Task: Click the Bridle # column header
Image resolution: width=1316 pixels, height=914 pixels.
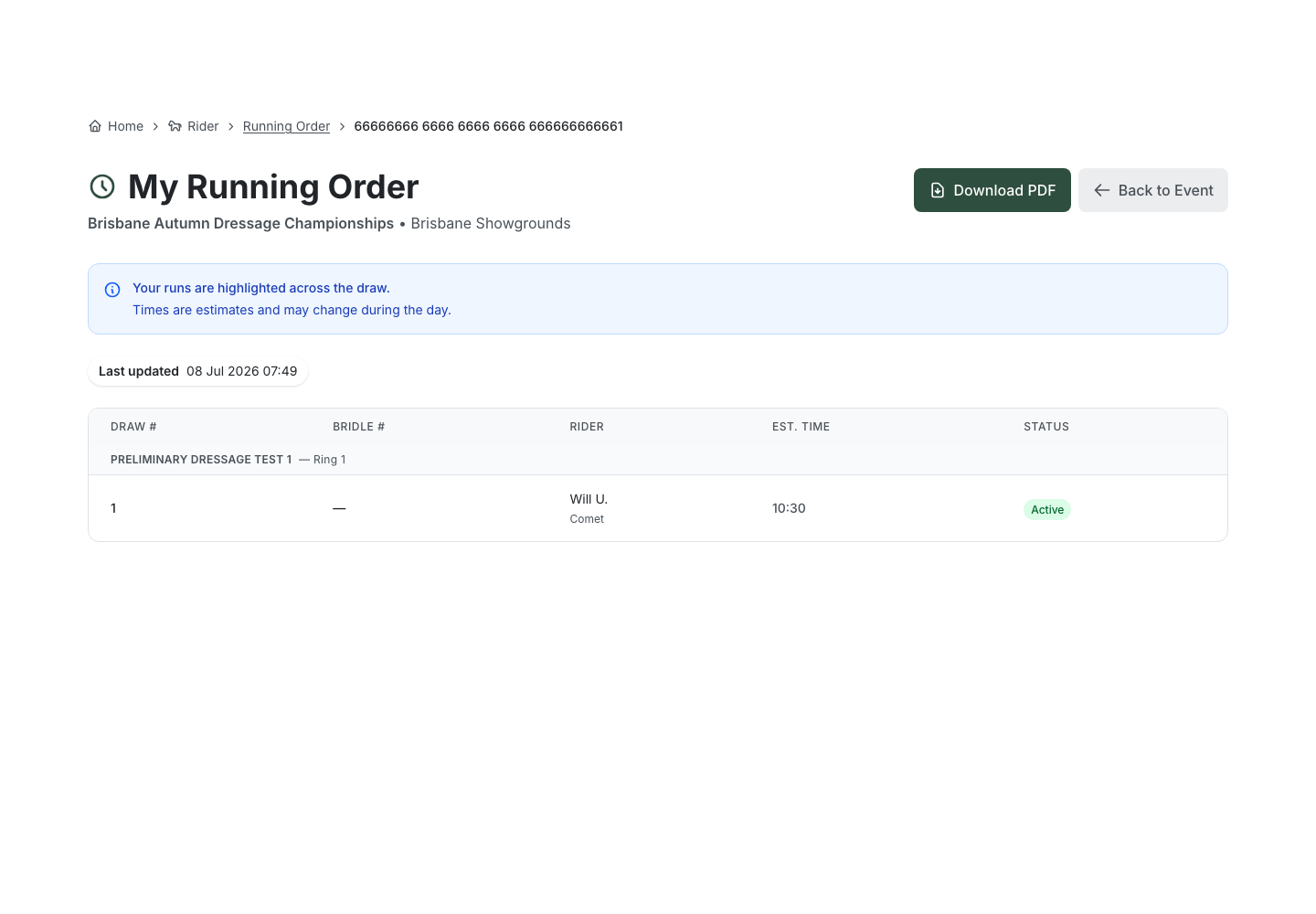Action: point(358,427)
